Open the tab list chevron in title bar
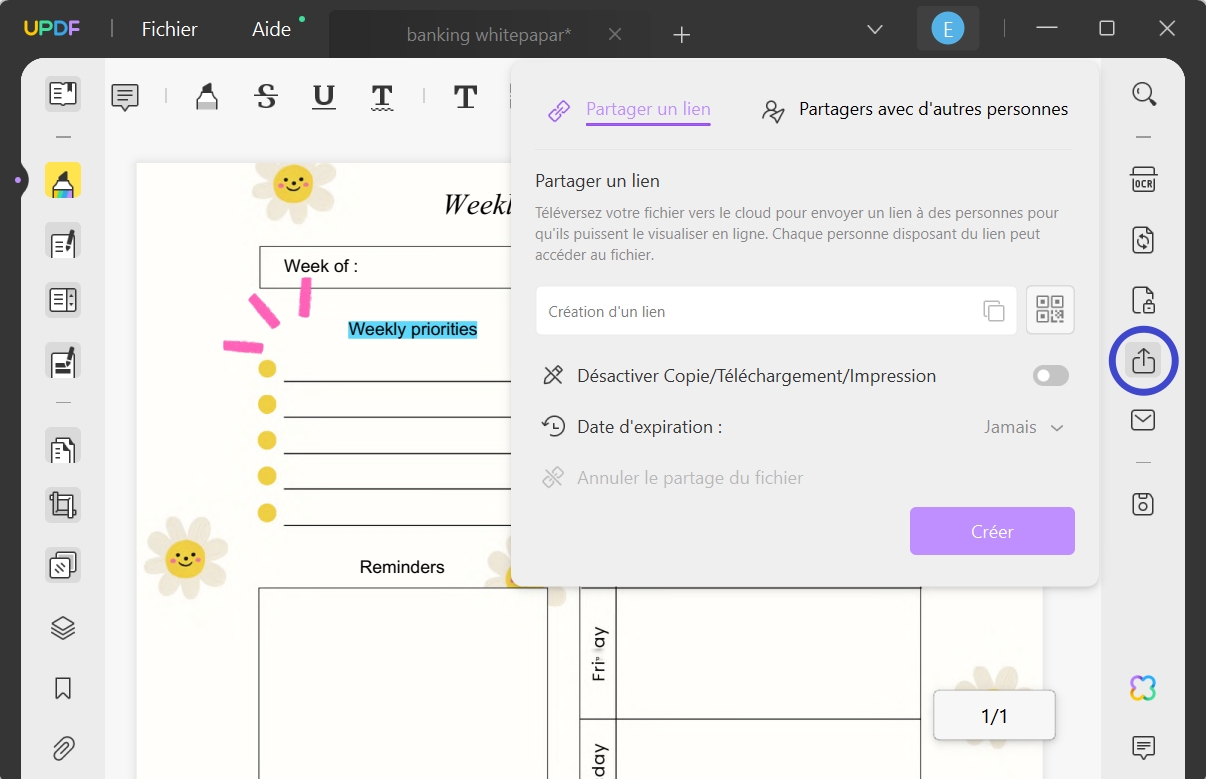 (875, 29)
